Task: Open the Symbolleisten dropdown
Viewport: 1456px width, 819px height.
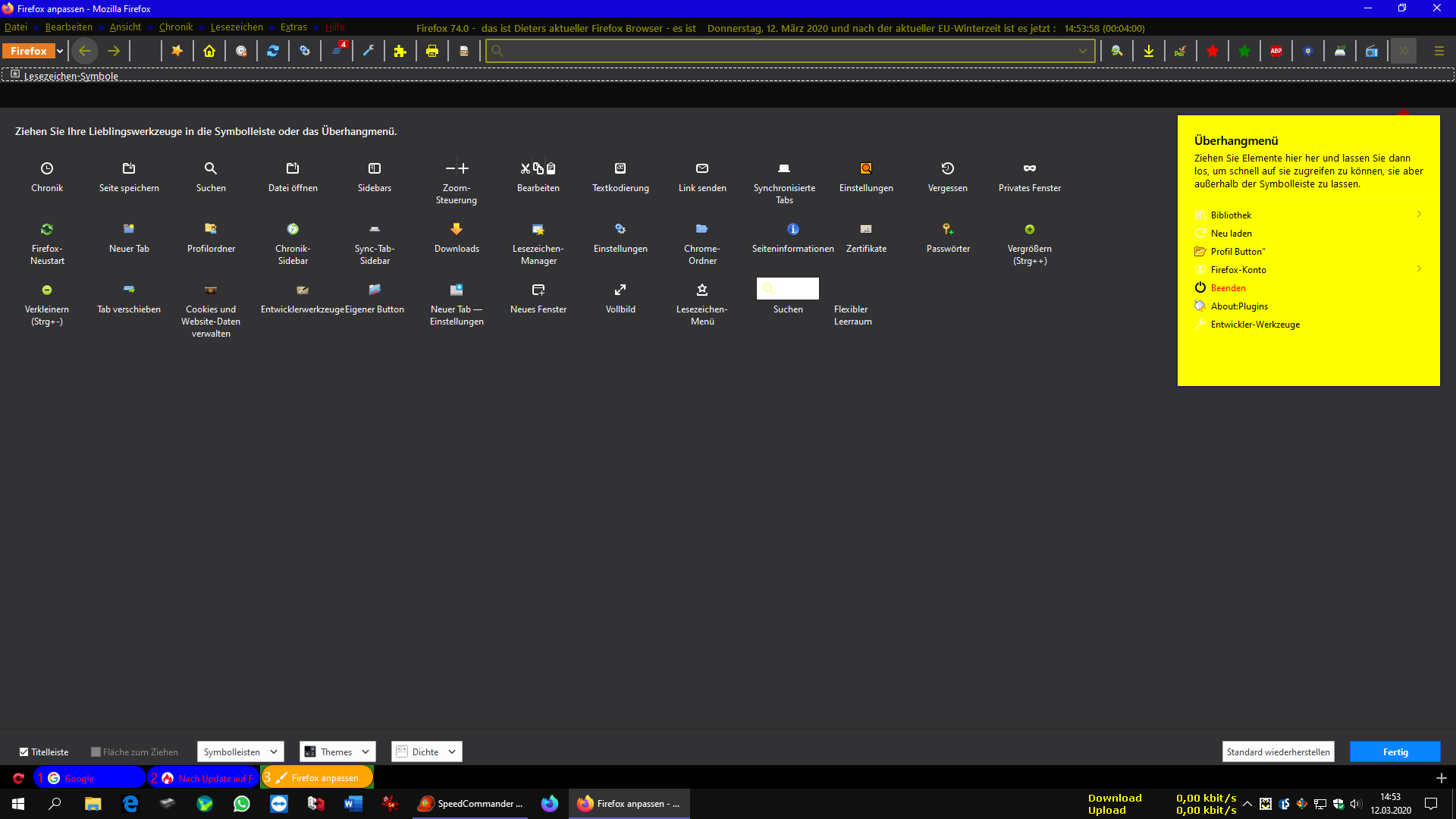Action: (240, 752)
